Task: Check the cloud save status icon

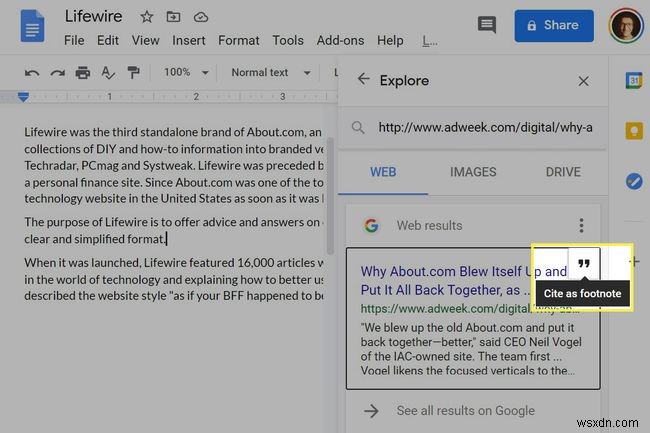Action: [x=201, y=17]
